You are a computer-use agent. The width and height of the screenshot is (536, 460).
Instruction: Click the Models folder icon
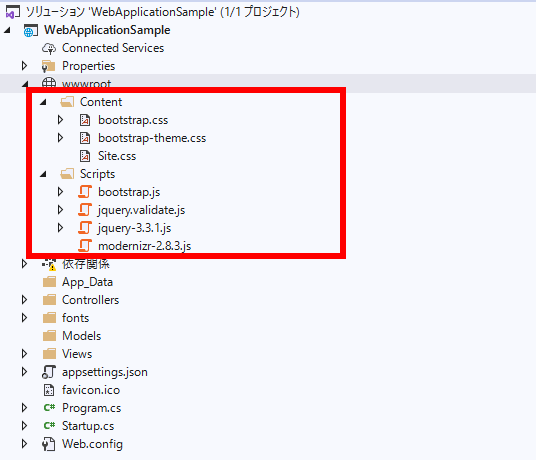50,336
